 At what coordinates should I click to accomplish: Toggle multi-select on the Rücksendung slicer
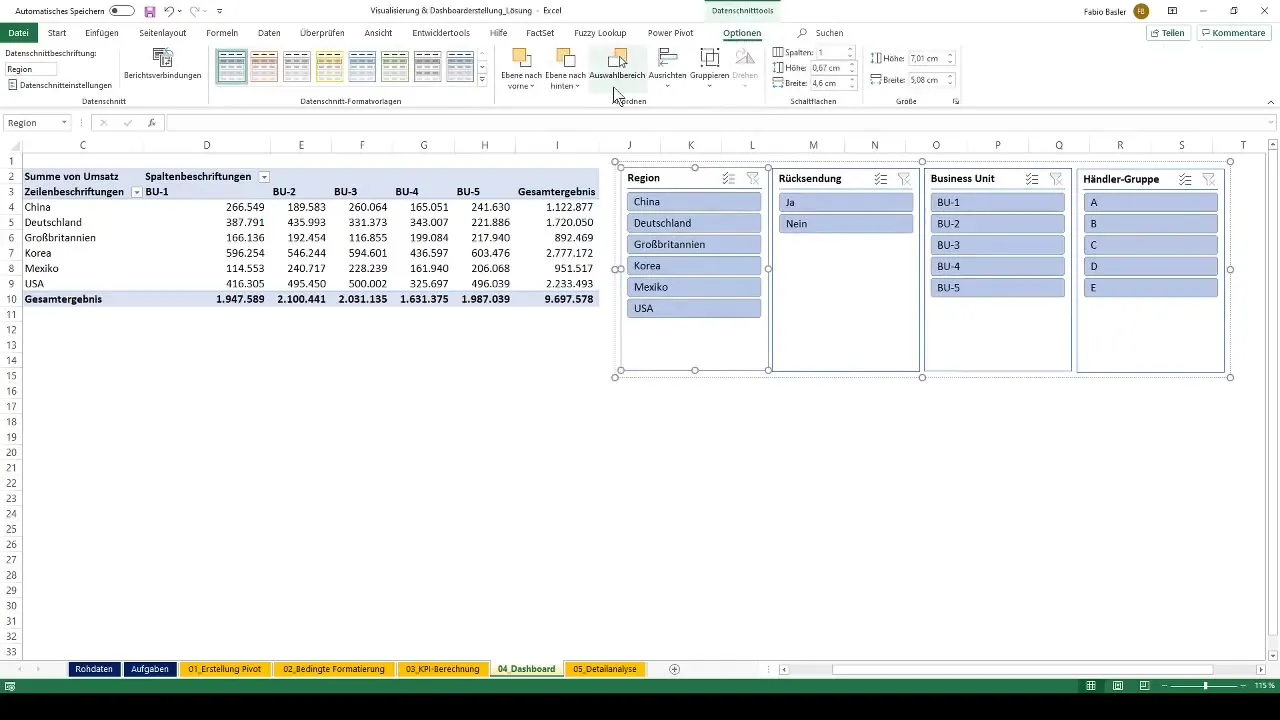pos(880,179)
